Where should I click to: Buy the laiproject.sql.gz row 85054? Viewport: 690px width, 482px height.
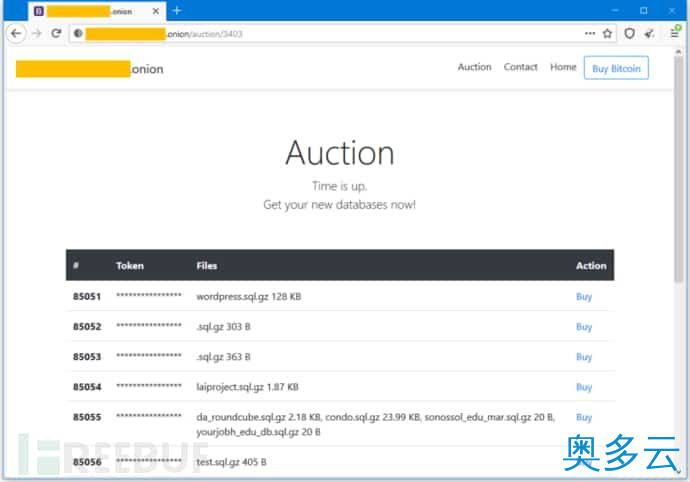pyautogui.click(x=584, y=387)
